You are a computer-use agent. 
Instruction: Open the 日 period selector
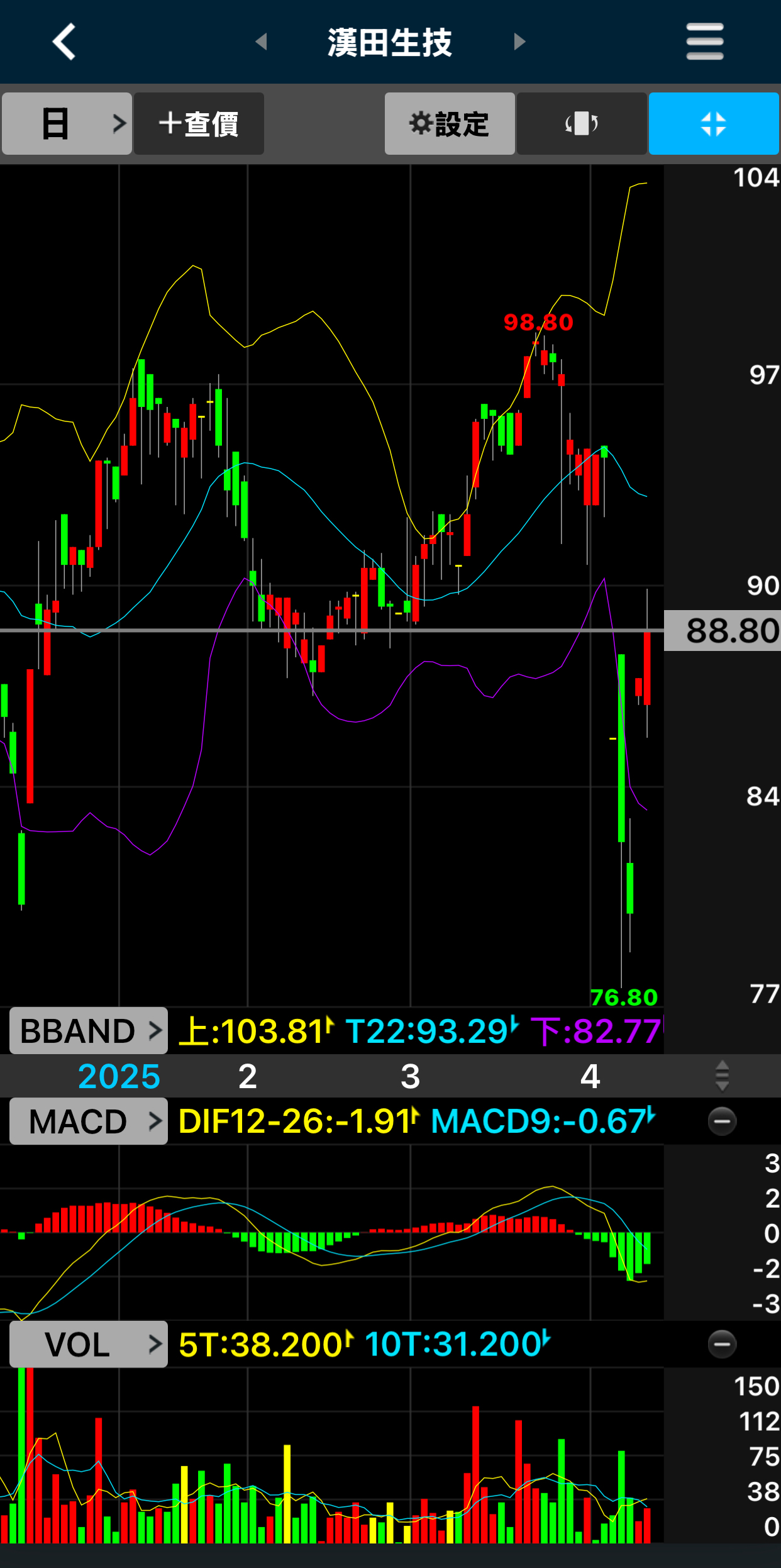coord(67,123)
